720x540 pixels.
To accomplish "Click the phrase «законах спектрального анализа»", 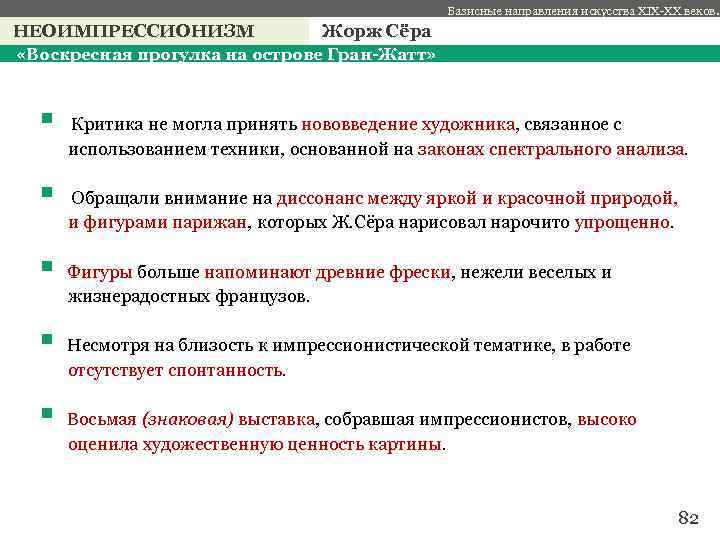I will pos(551,150).
